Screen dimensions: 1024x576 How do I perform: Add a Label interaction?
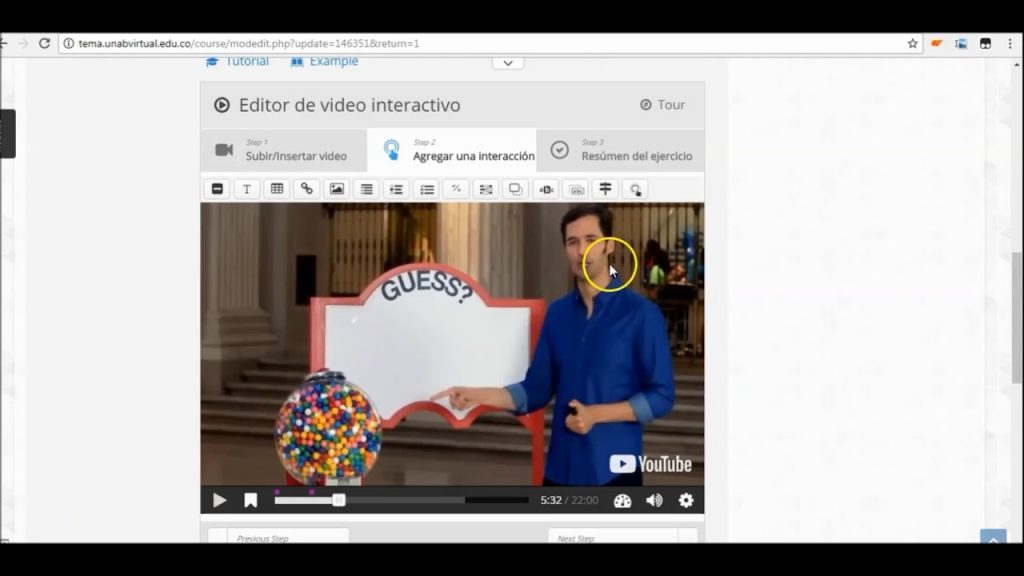coord(217,189)
